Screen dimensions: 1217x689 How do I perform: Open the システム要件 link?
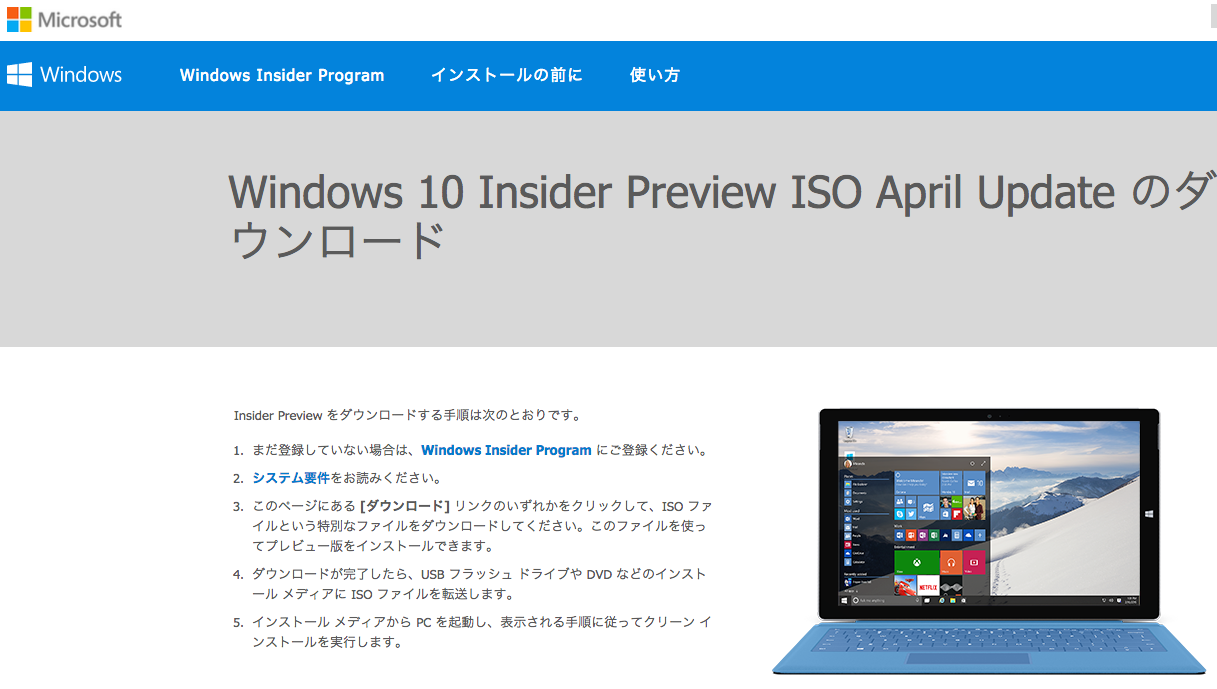pos(291,478)
